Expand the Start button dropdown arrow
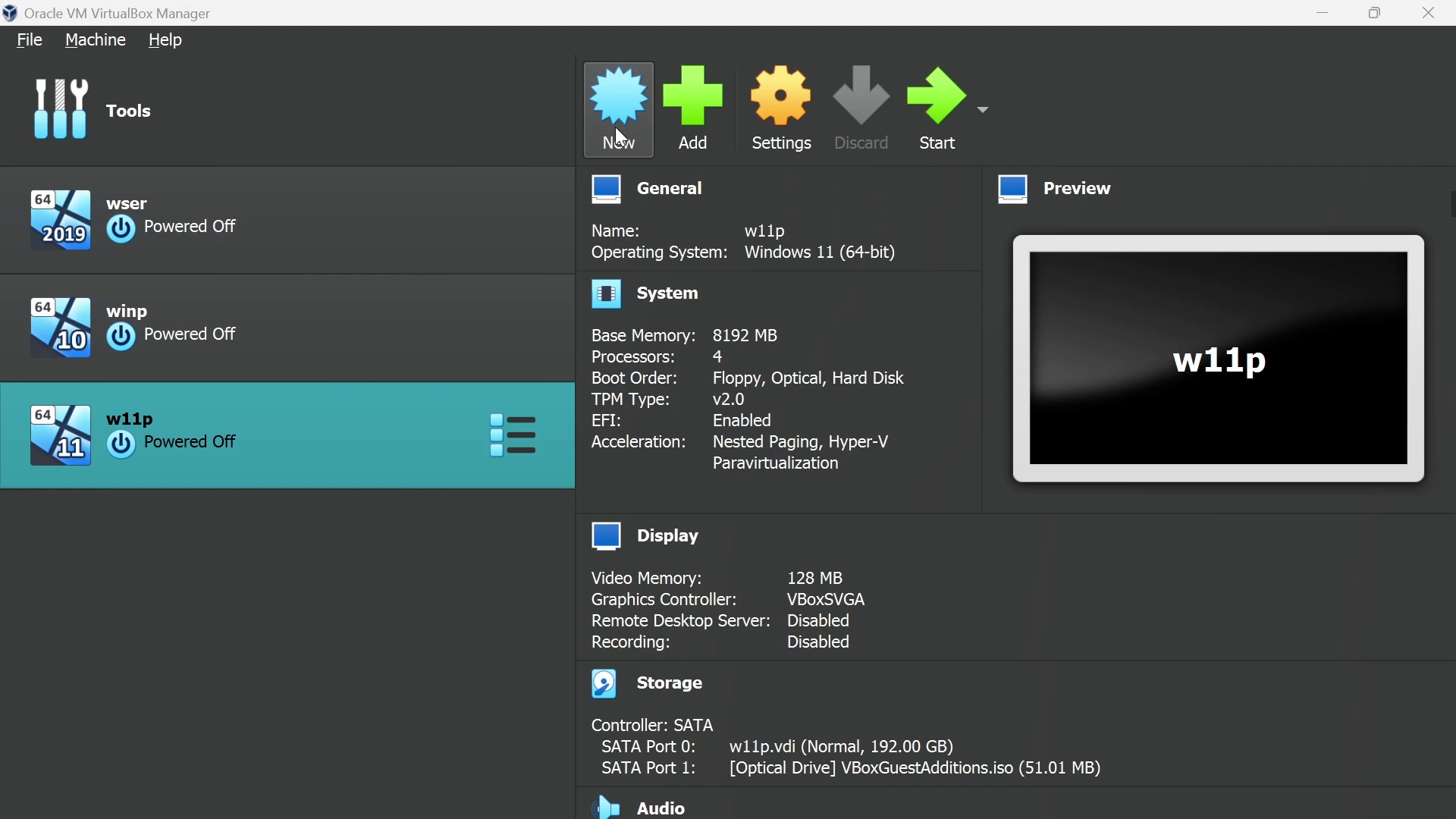The image size is (1456, 819). (983, 110)
